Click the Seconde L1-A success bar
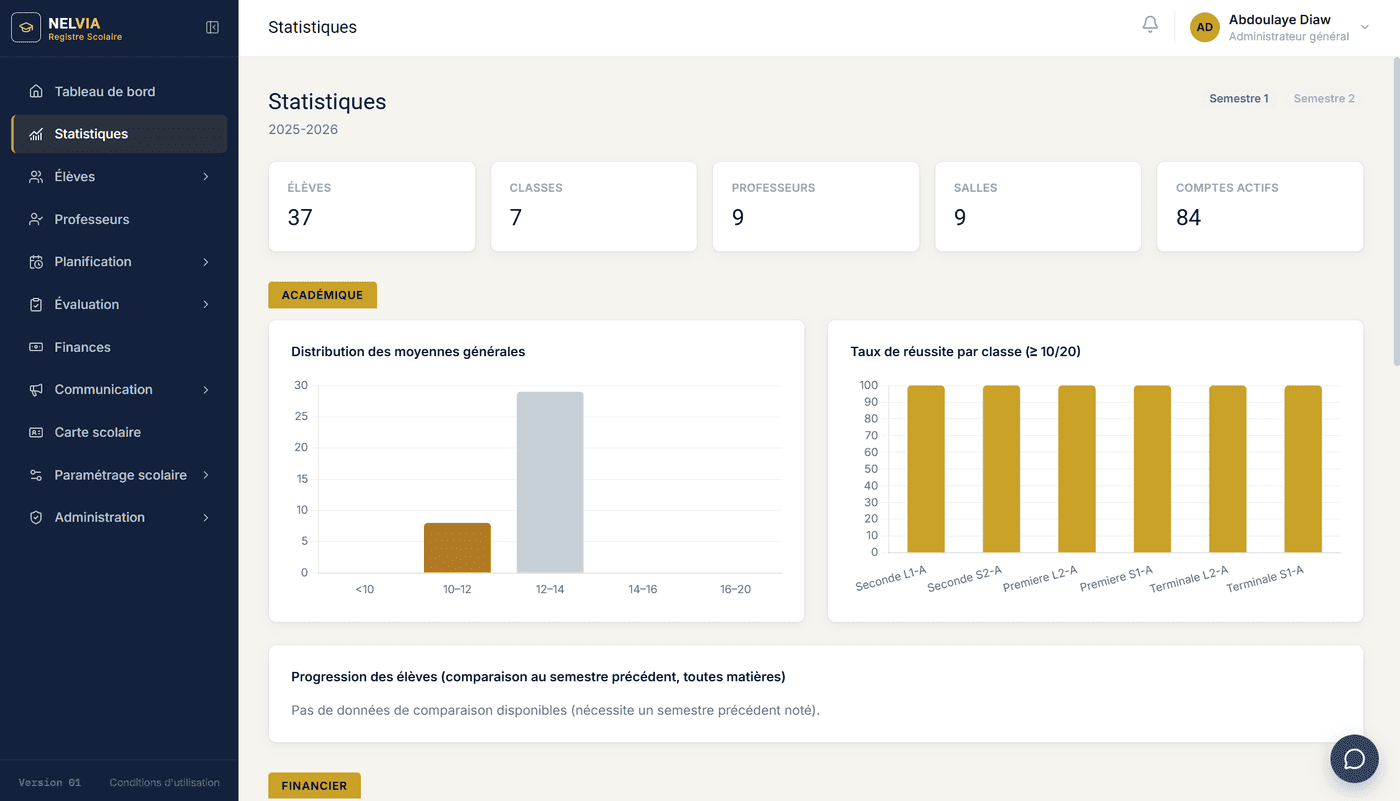 (926, 469)
